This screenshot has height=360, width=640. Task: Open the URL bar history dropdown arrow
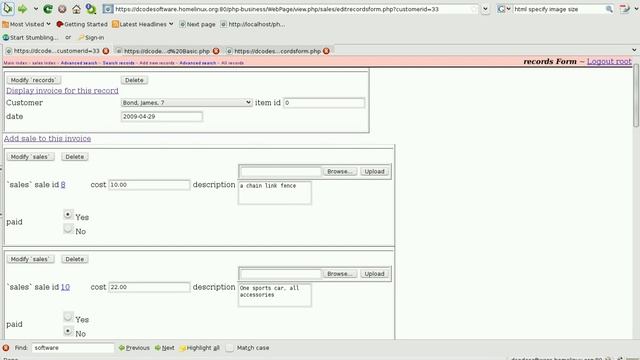485,9
